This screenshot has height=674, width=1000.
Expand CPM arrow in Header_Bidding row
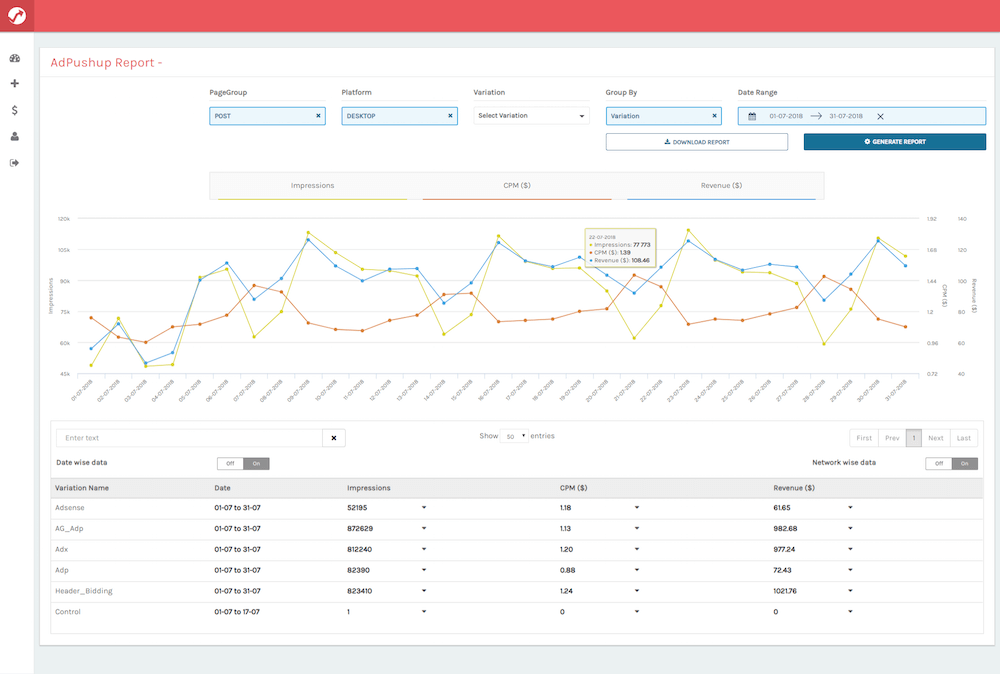pos(636,590)
